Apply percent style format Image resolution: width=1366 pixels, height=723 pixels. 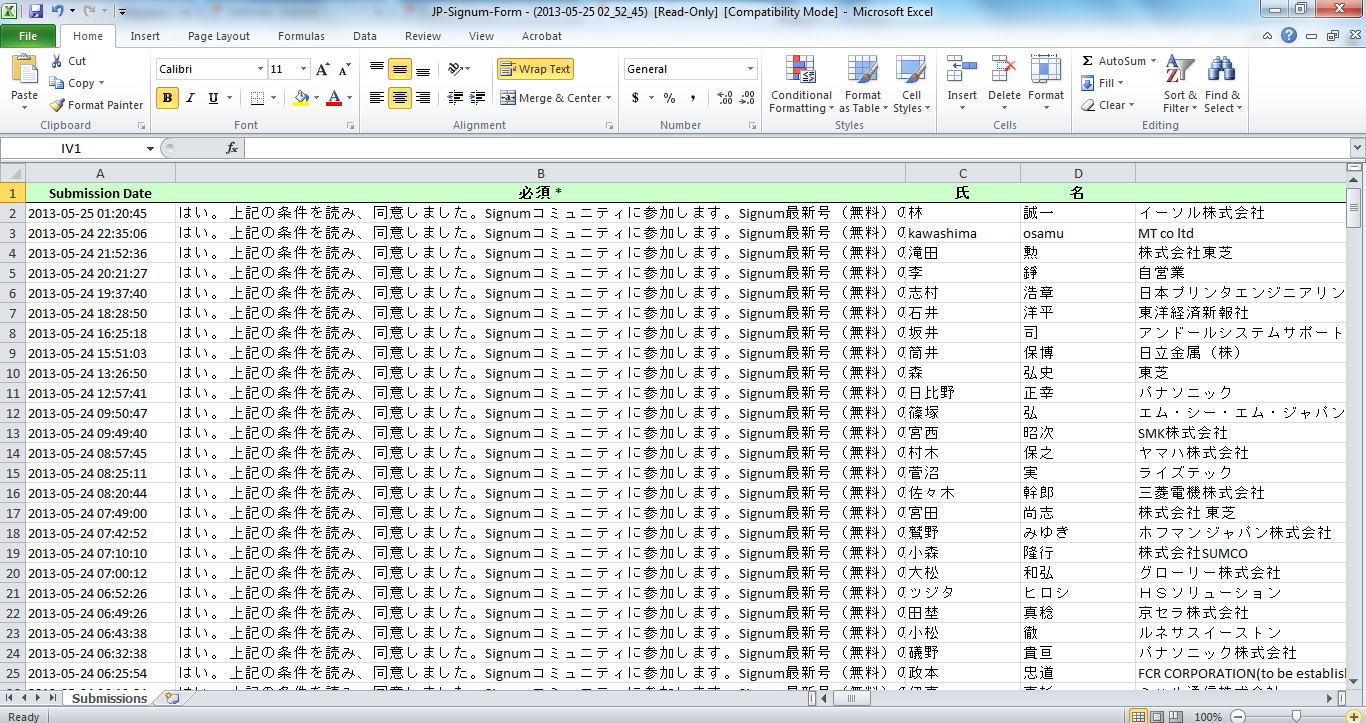669,98
